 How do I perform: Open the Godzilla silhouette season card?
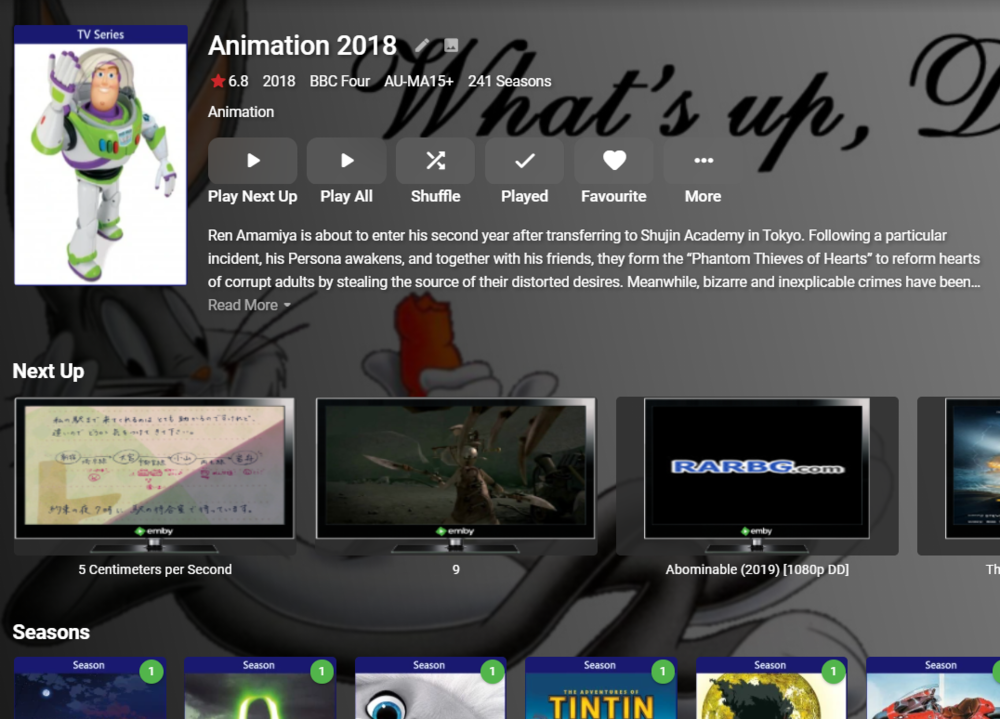click(x=772, y=688)
